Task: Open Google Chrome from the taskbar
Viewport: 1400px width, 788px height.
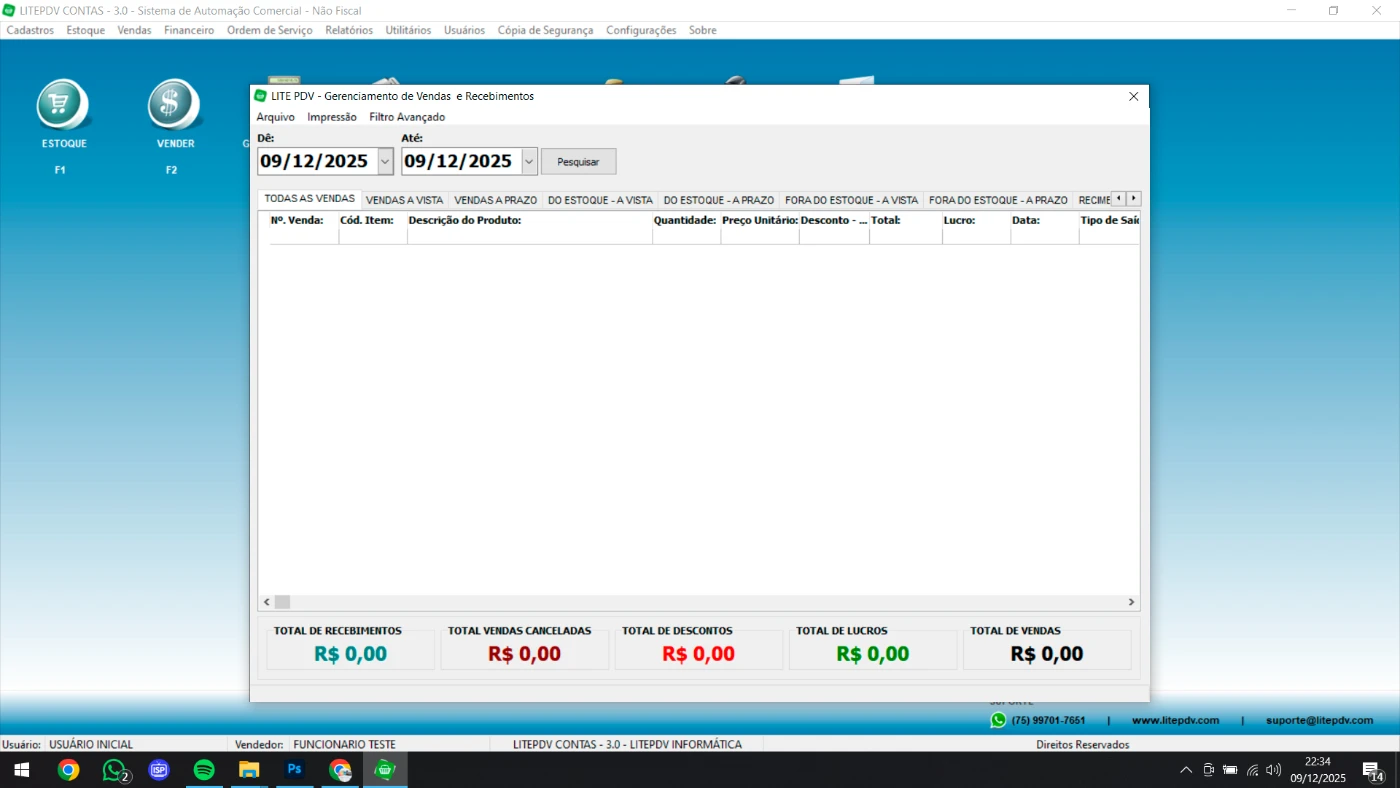Action: tap(68, 770)
